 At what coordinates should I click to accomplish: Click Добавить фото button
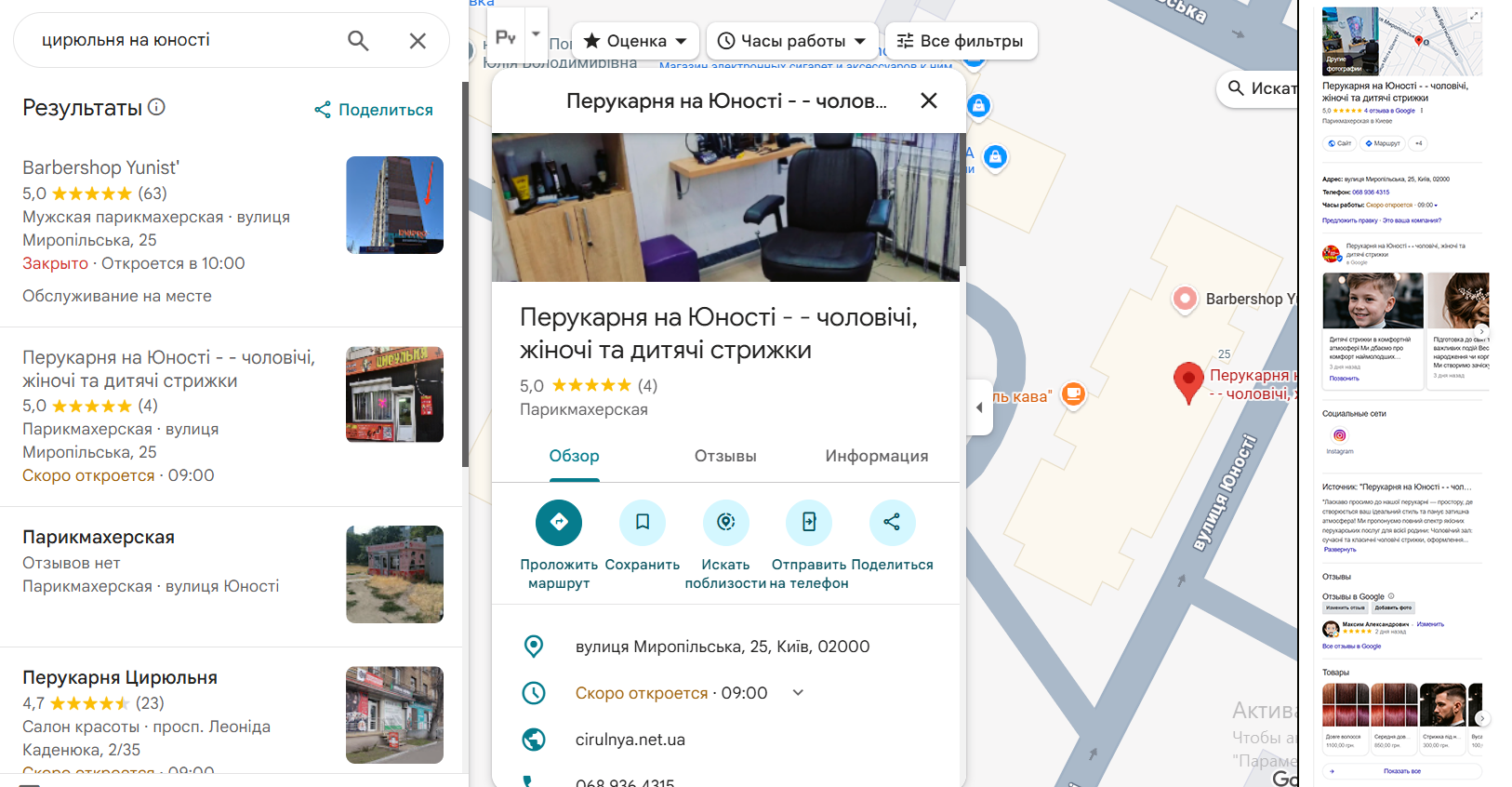click(1392, 607)
